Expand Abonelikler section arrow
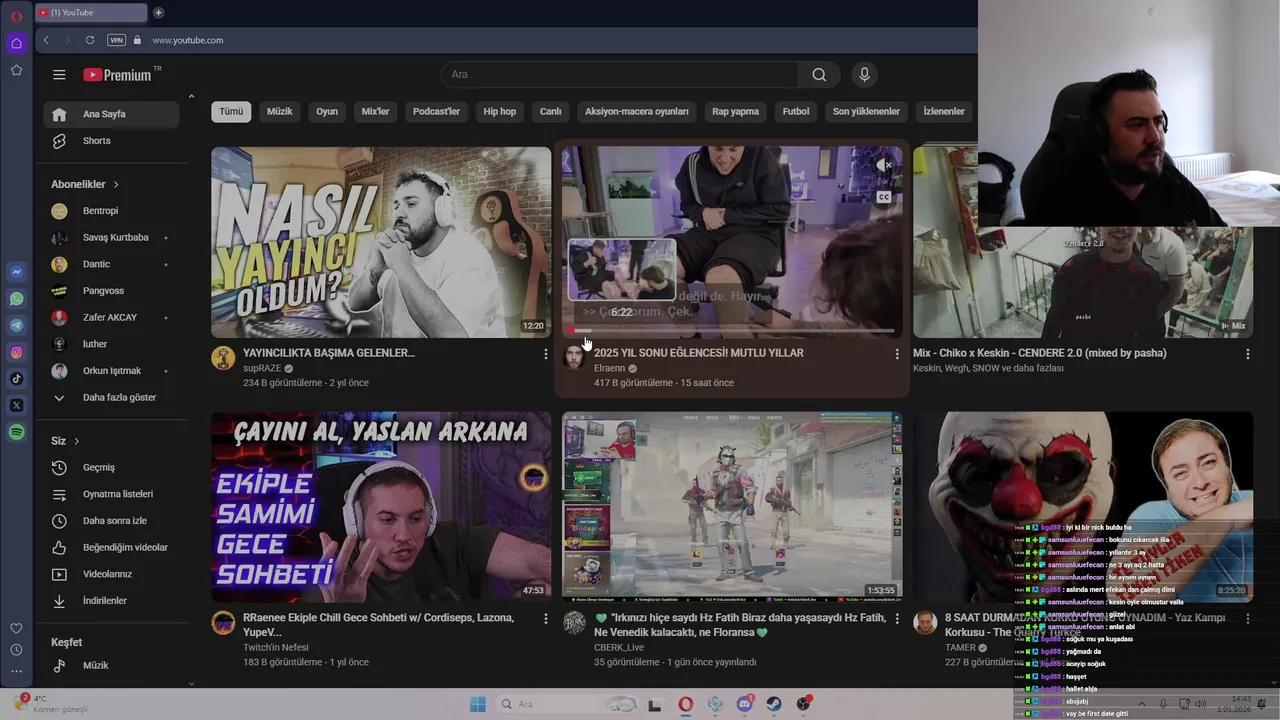This screenshot has height=720, width=1280. tap(116, 185)
